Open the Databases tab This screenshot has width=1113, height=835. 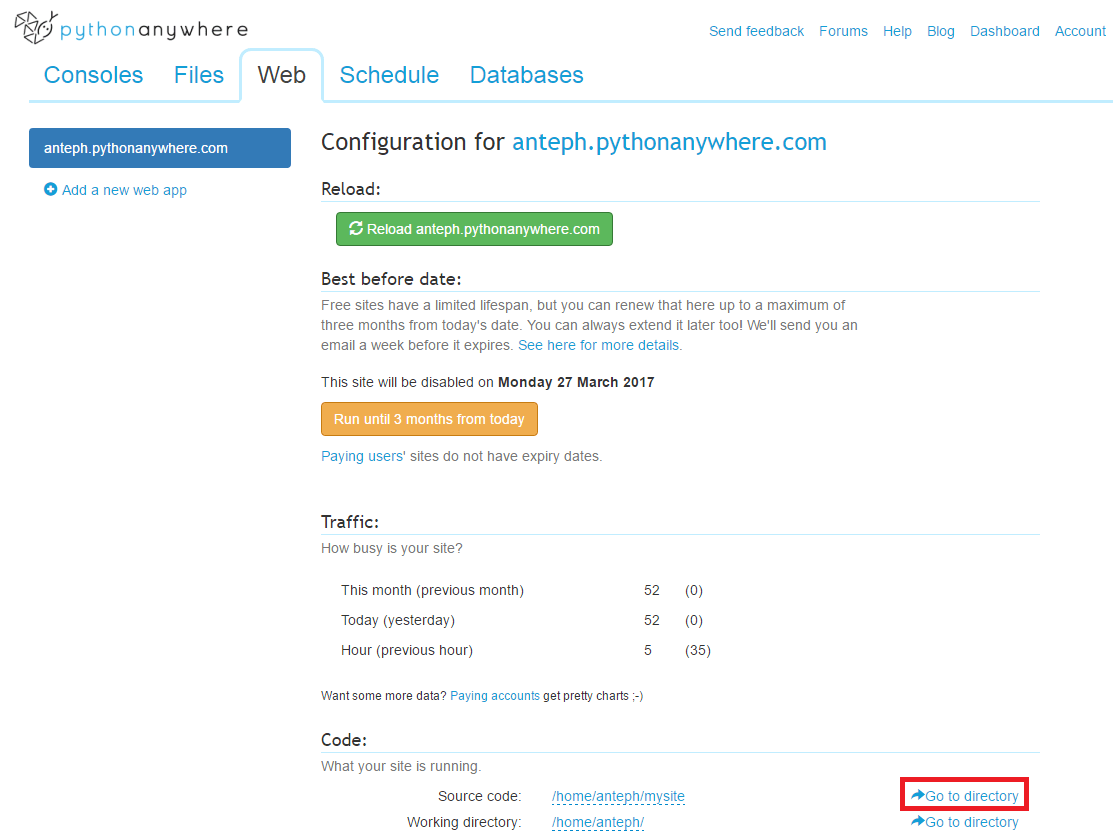(526, 75)
